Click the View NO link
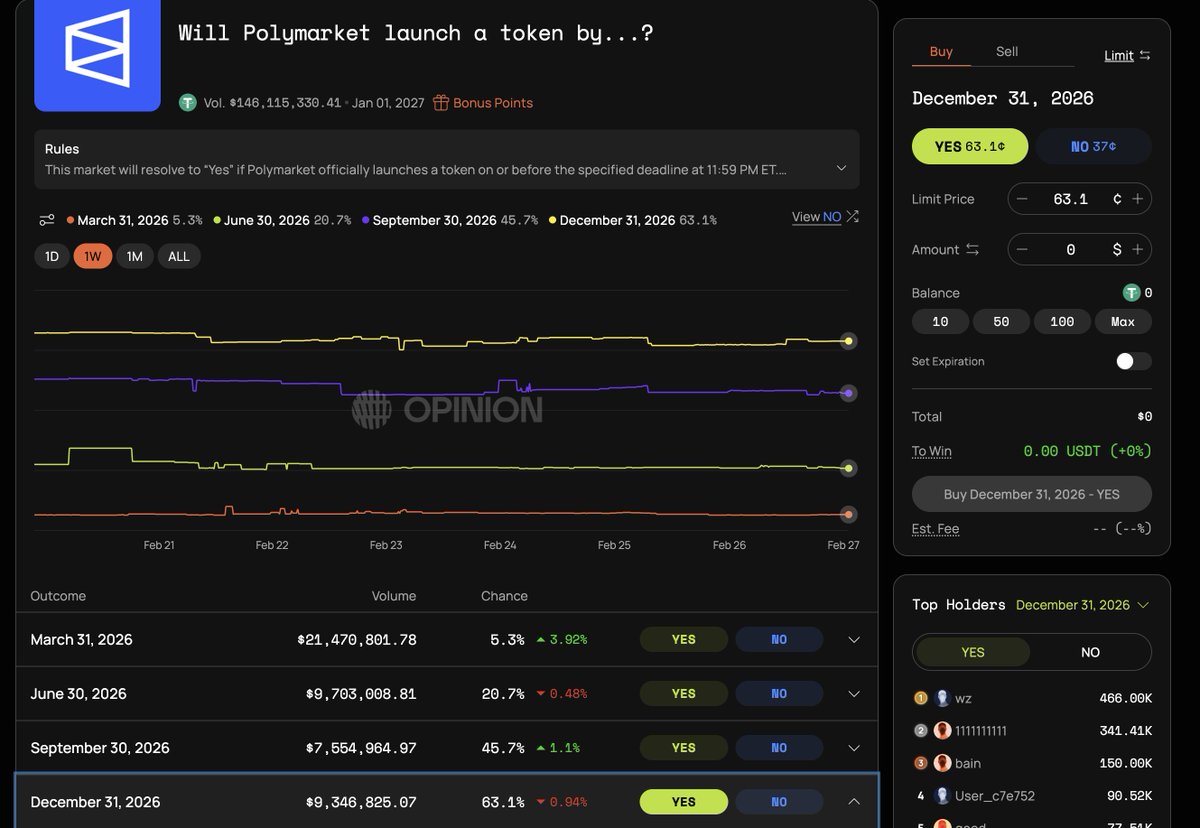Viewport: 1200px width, 828px height. [816, 217]
